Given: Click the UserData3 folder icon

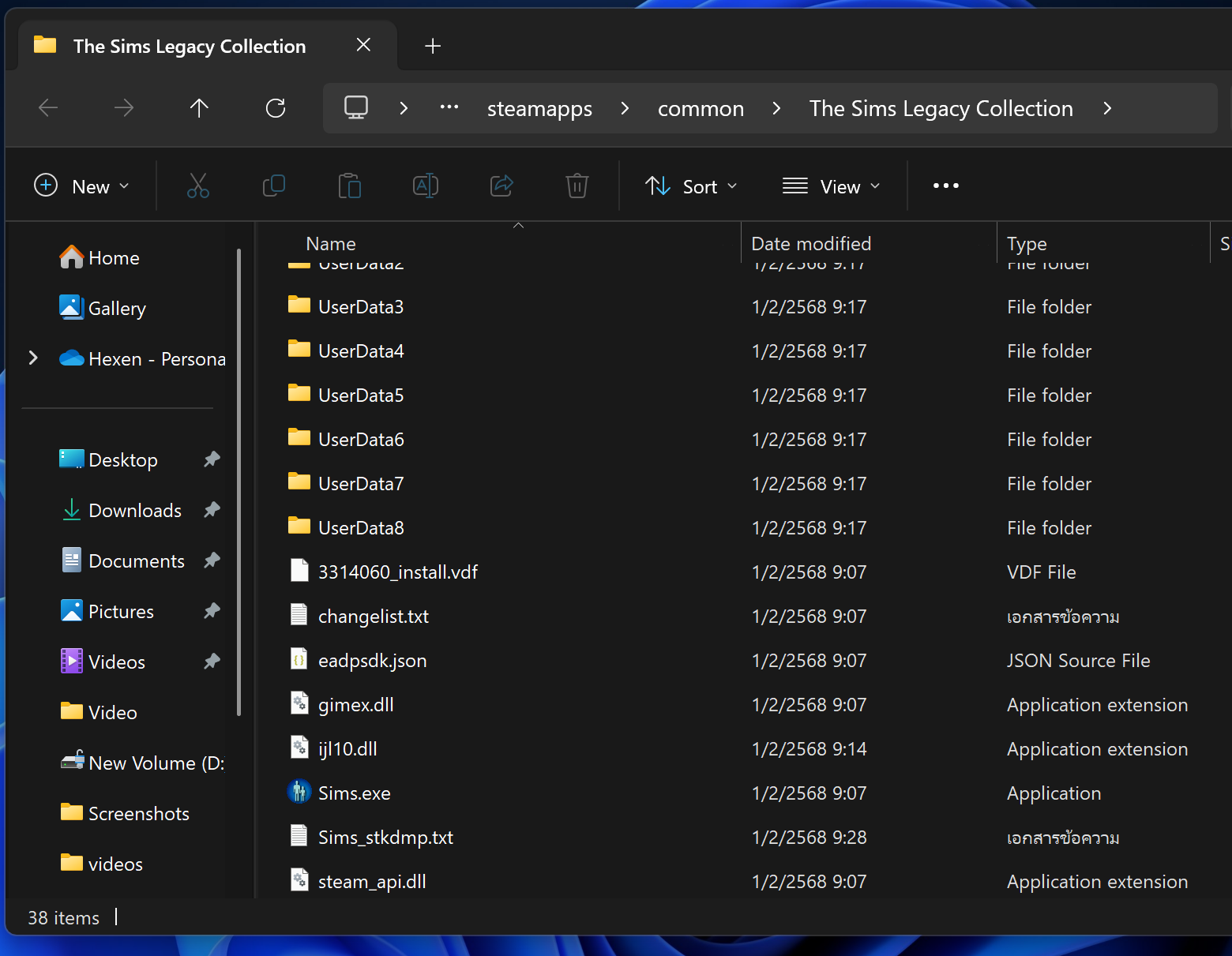Looking at the screenshot, I should tap(299, 305).
